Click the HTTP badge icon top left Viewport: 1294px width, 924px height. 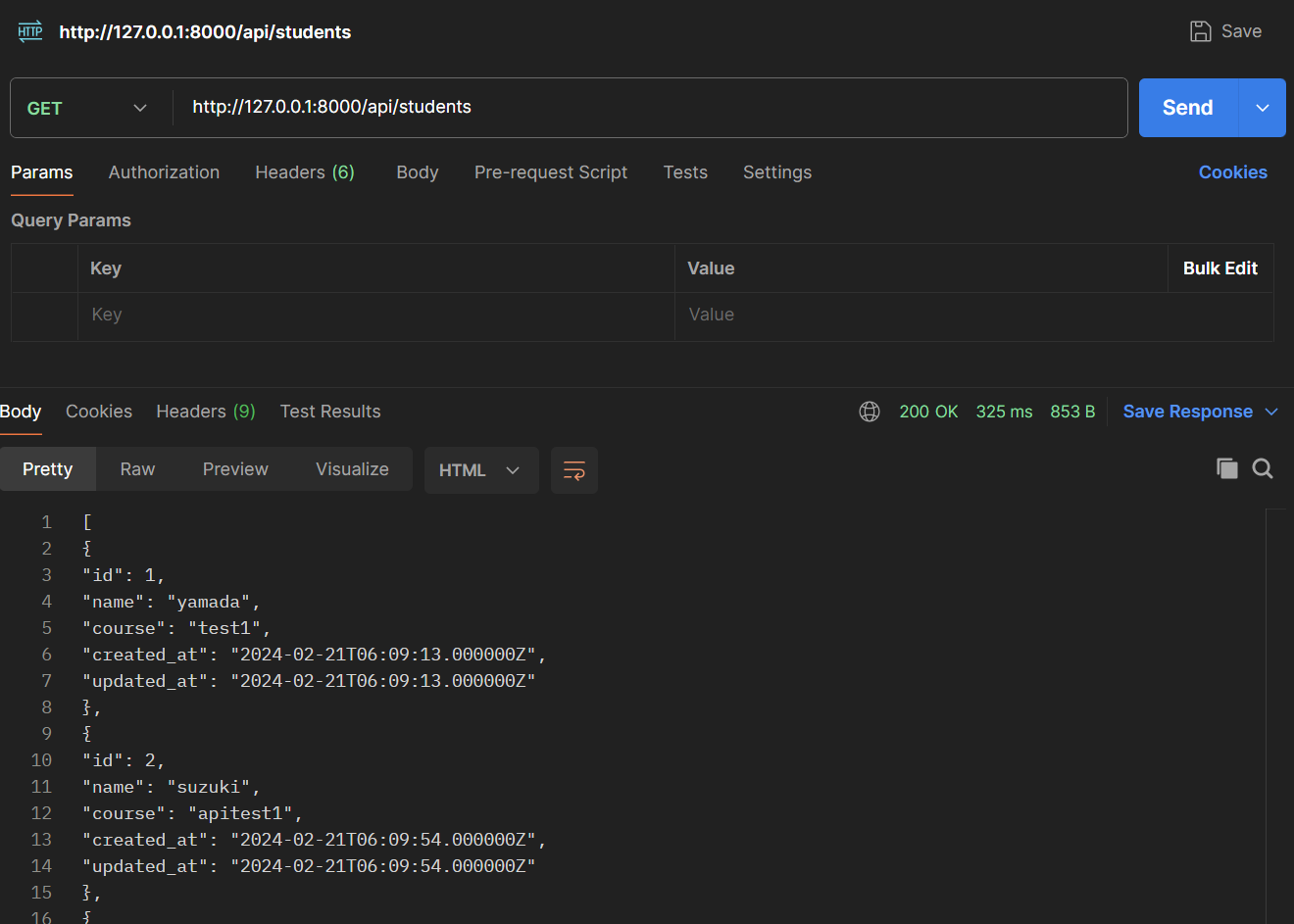(x=29, y=30)
